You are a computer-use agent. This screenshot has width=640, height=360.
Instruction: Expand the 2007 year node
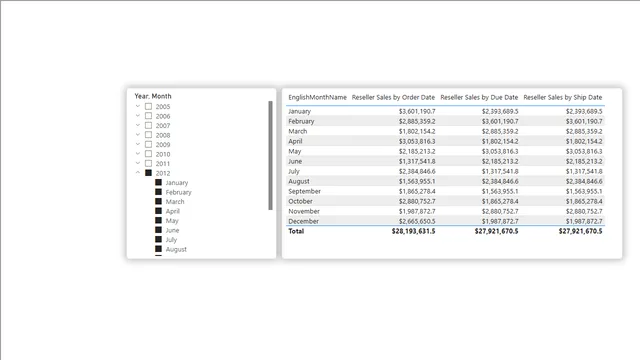click(x=138, y=125)
